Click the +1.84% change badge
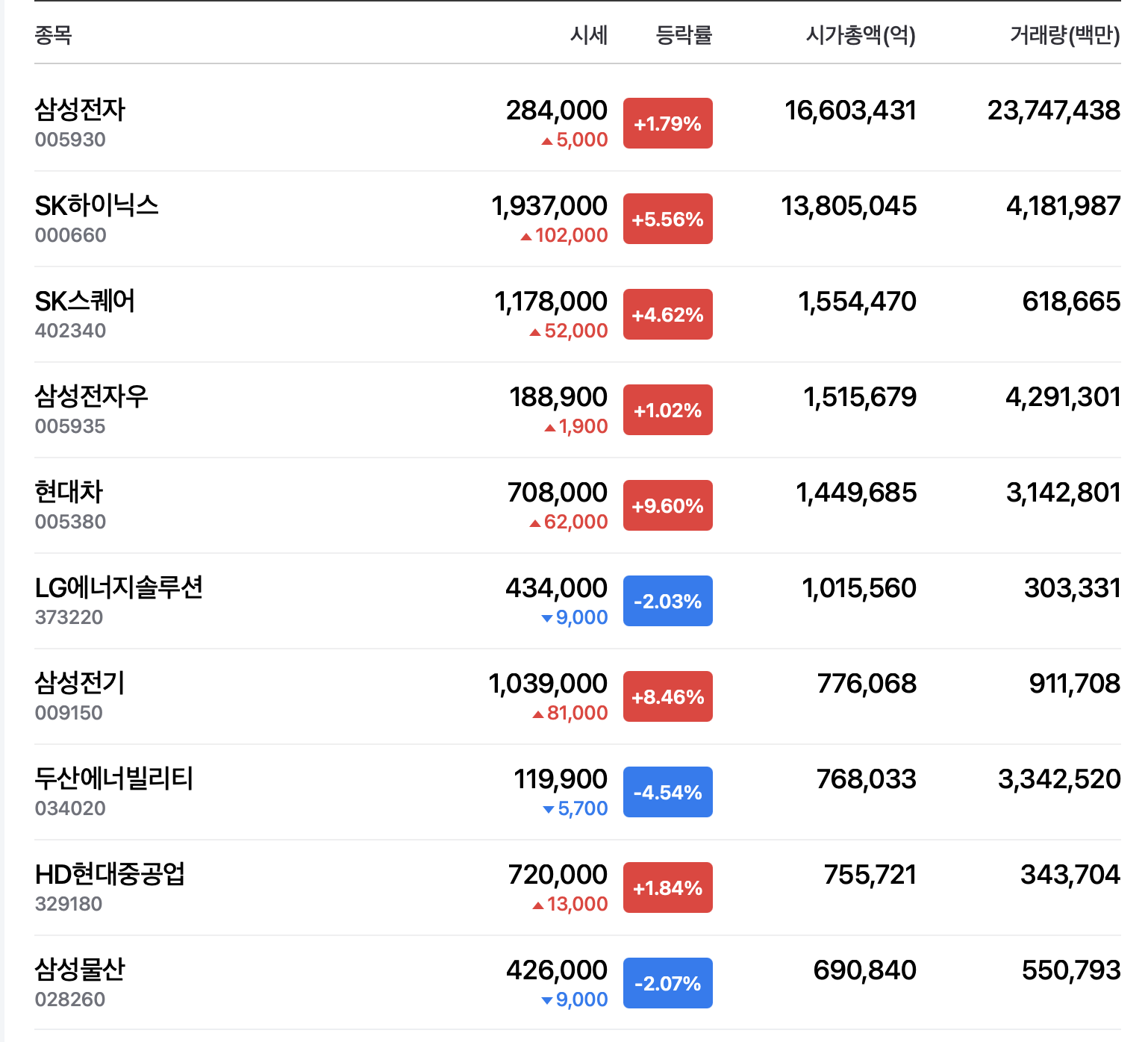This screenshot has height=1042, width=1148. [x=668, y=887]
